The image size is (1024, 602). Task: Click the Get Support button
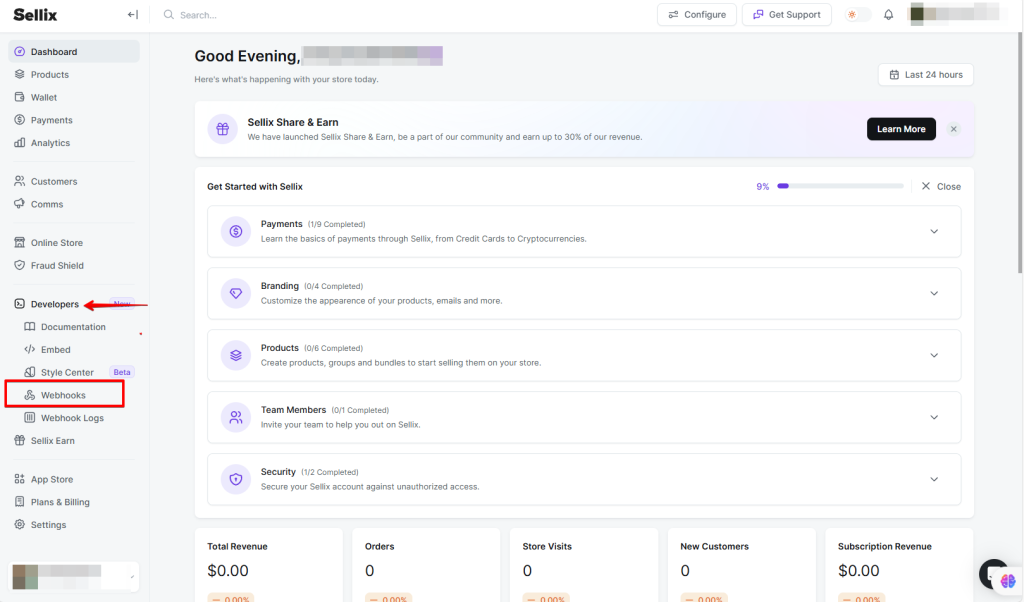(x=786, y=15)
